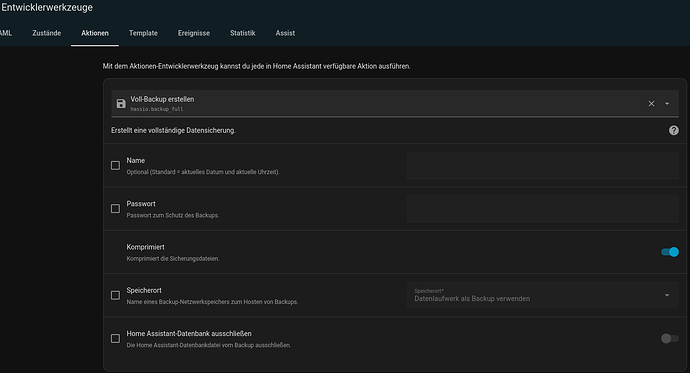Click the Name field description text

point(203,172)
